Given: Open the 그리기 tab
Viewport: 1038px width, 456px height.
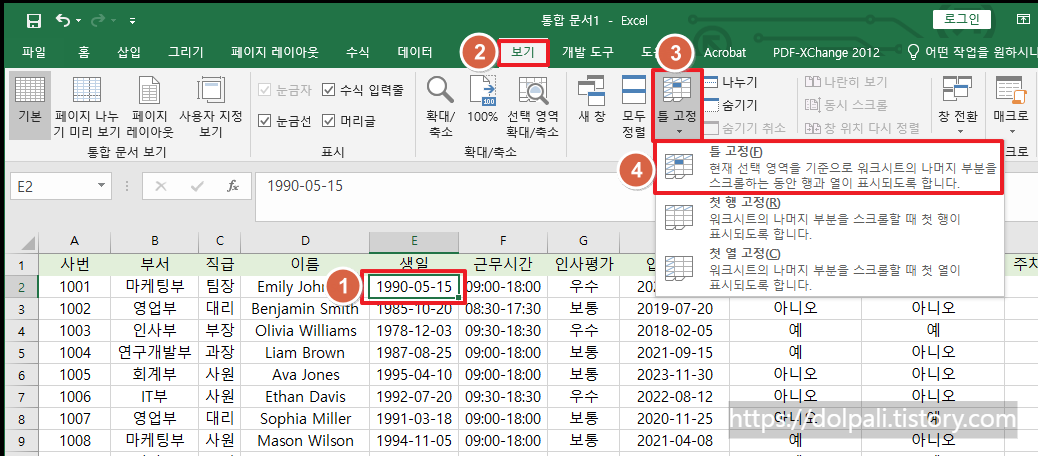Looking at the screenshot, I should (185, 52).
